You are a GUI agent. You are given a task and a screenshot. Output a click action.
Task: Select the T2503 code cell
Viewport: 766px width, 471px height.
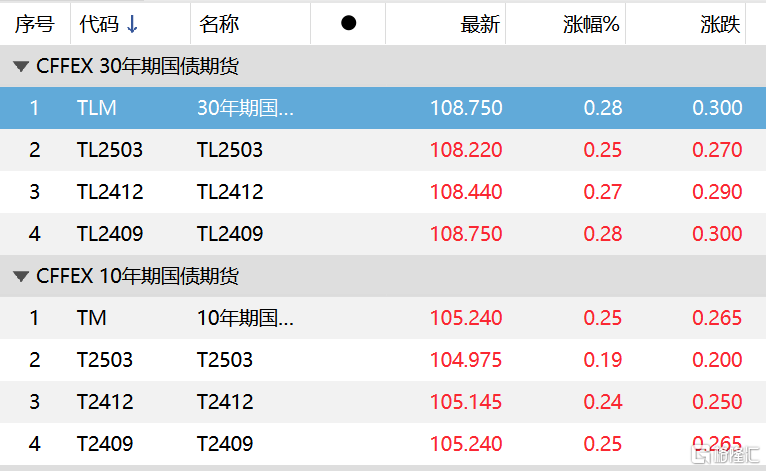[105, 360]
